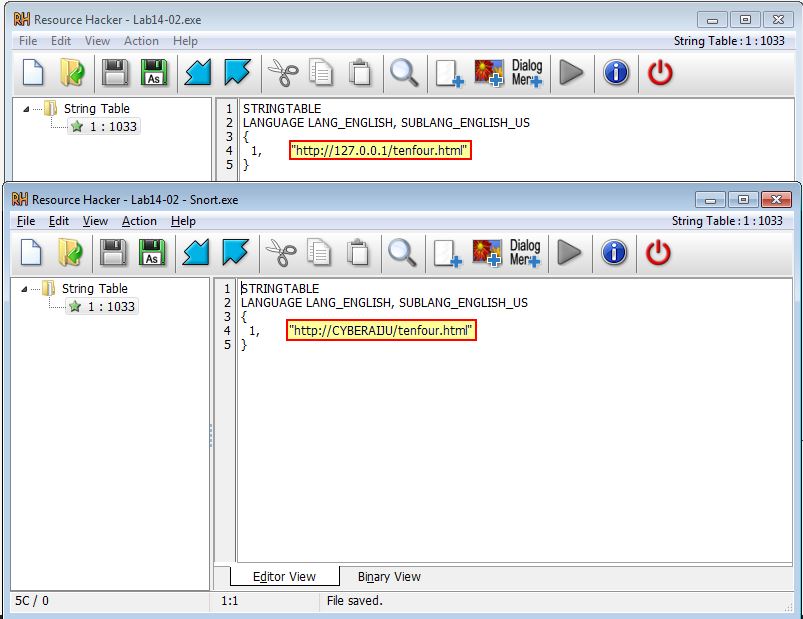Click '5C / 0' status bar entry

[x=32, y=601]
